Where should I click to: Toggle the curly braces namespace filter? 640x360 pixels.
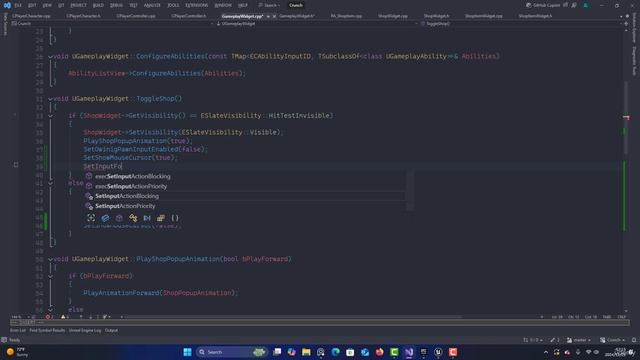[x=175, y=218]
